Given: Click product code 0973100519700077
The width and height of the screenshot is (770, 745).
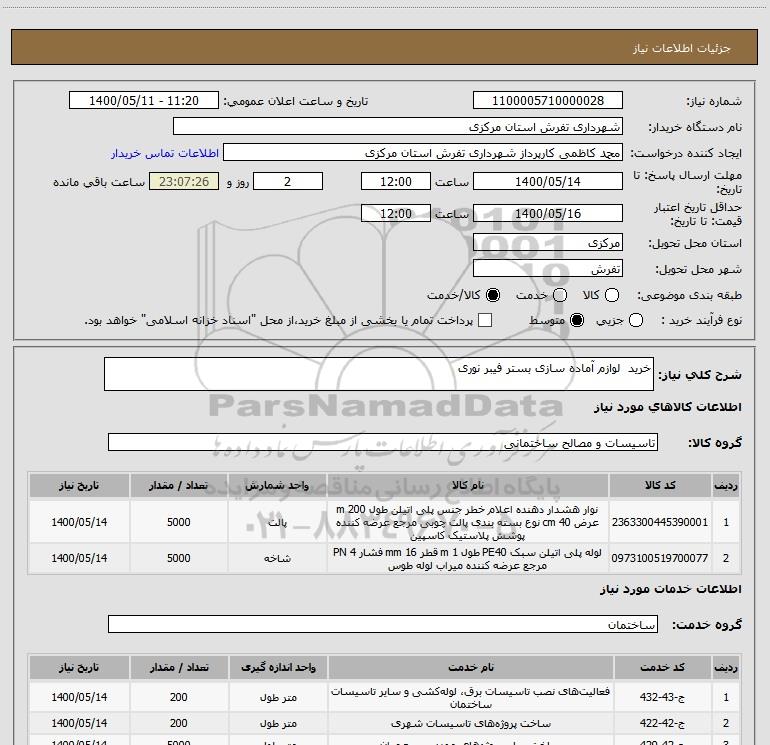Looking at the screenshot, I should (660, 558).
